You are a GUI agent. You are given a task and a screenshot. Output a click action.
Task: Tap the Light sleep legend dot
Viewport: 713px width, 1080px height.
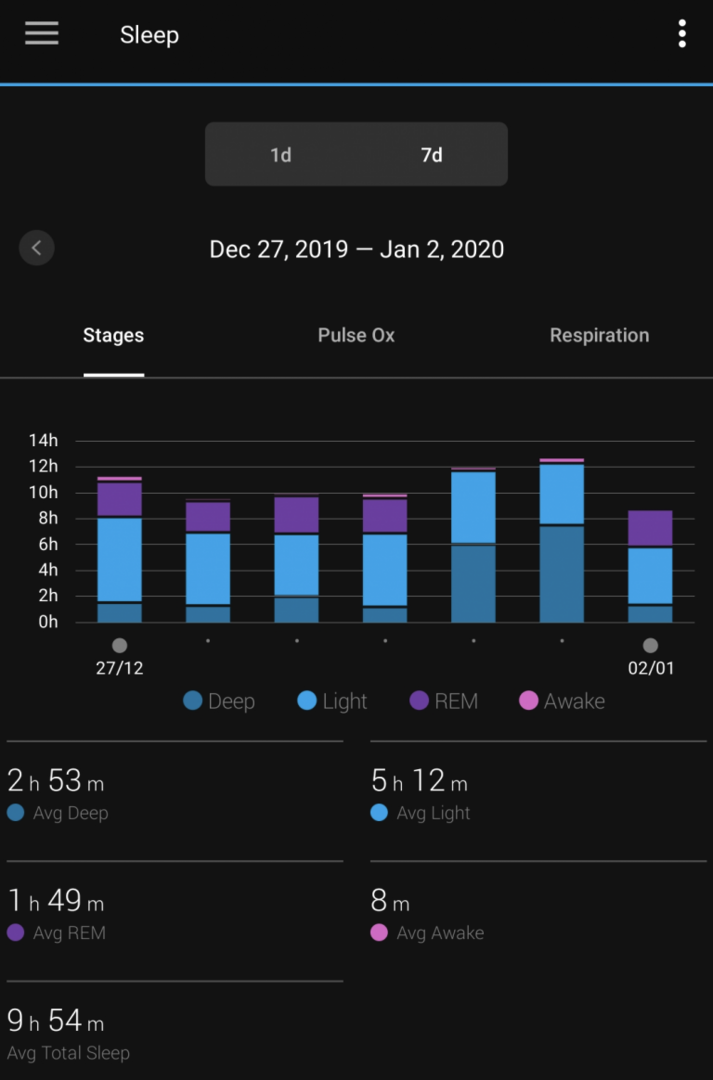[x=307, y=700]
